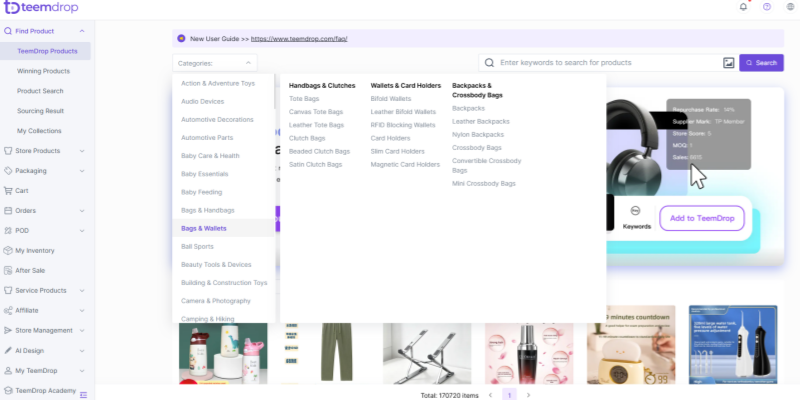Screen dimensions: 800x400
Task: Click the TeemDrop logo
Action: pos(41,7)
